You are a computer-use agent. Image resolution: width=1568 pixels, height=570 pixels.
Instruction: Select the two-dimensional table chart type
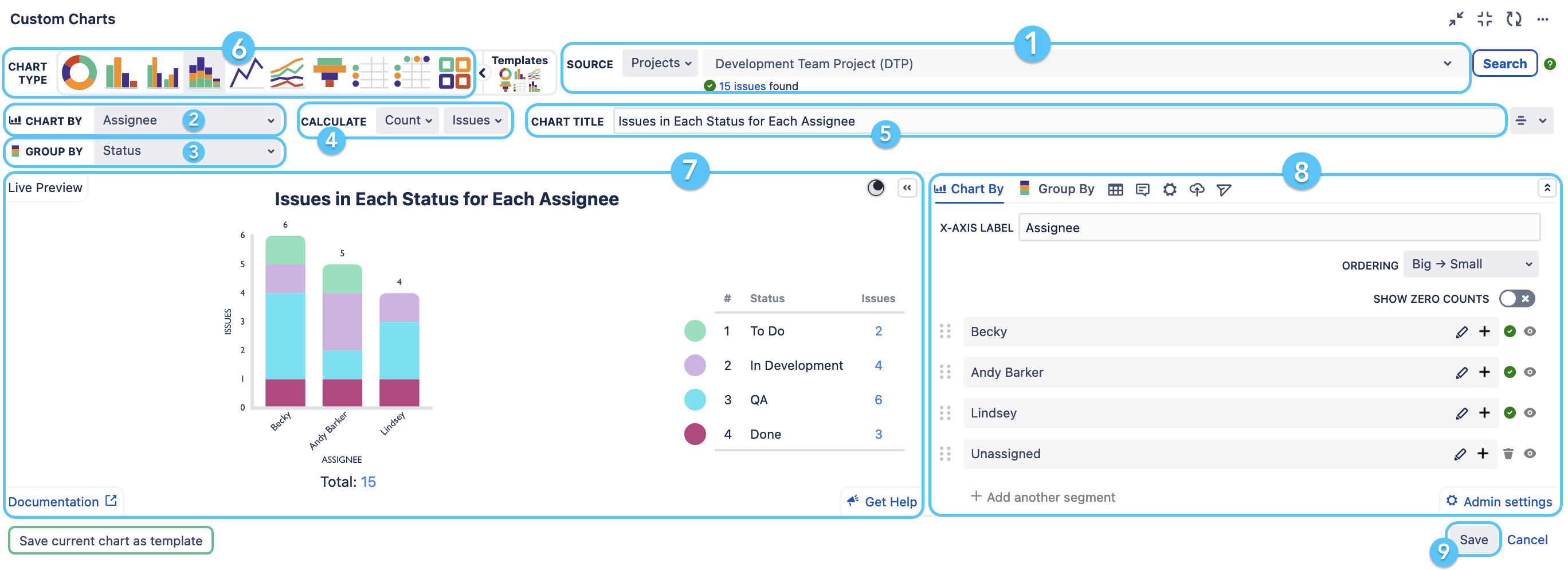pyautogui.click(x=412, y=72)
